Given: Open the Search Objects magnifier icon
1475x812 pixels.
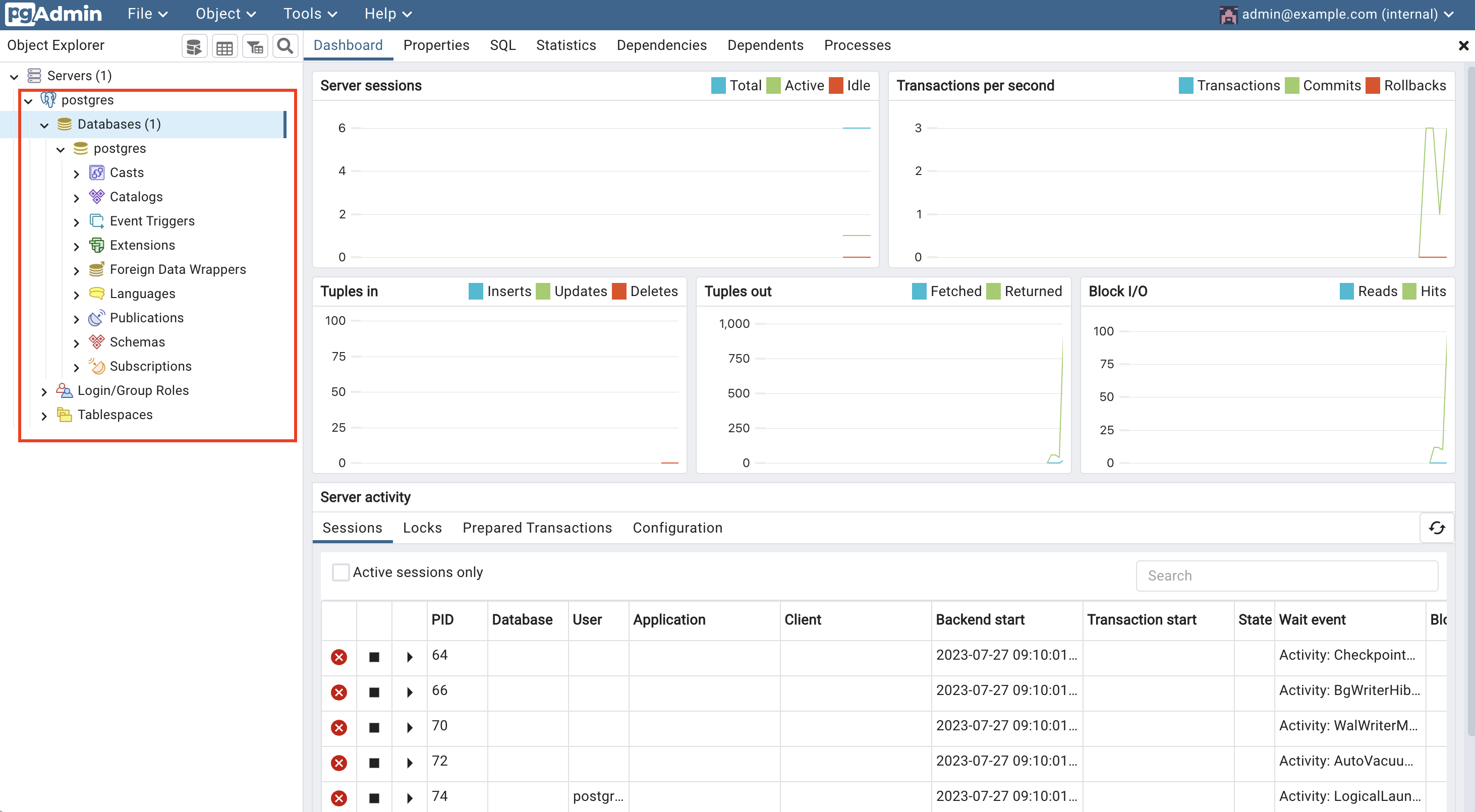Looking at the screenshot, I should (x=285, y=46).
